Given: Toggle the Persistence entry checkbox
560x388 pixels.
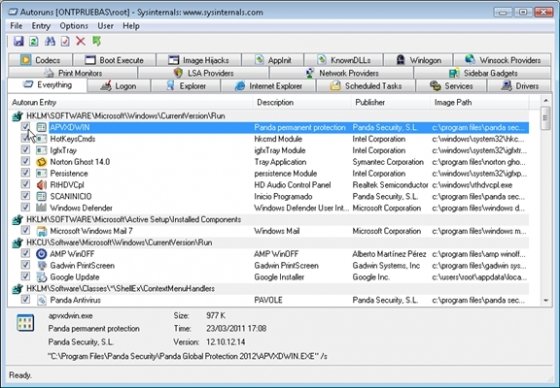Looking at the screenshot, I should (x=25, y=173).
